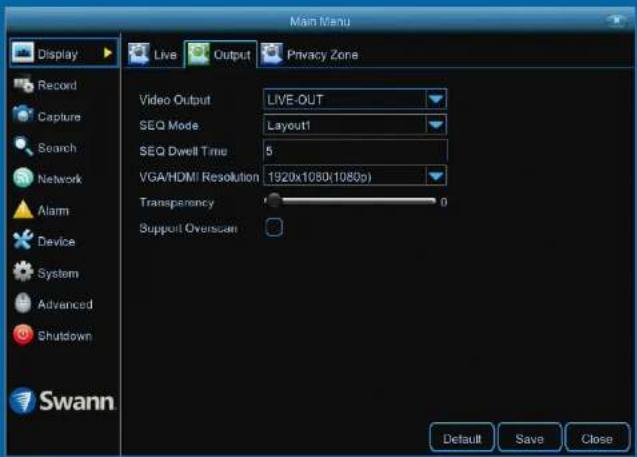Click the Transparency slider handle
The image size is (637, 457).
(274, 201)
